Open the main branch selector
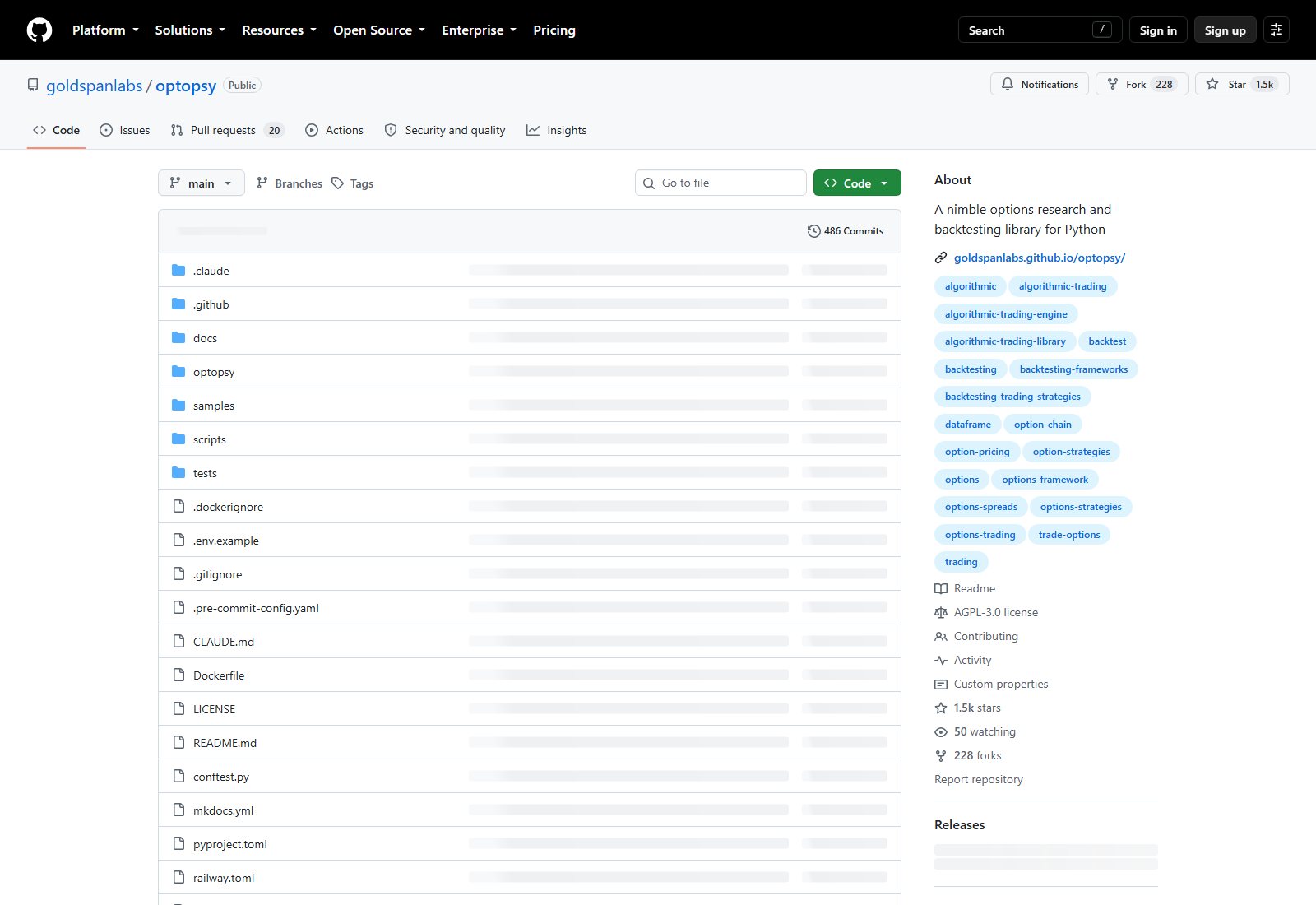Image resolution: width=1316 pixels, height=905 pixels. [201, 183]
